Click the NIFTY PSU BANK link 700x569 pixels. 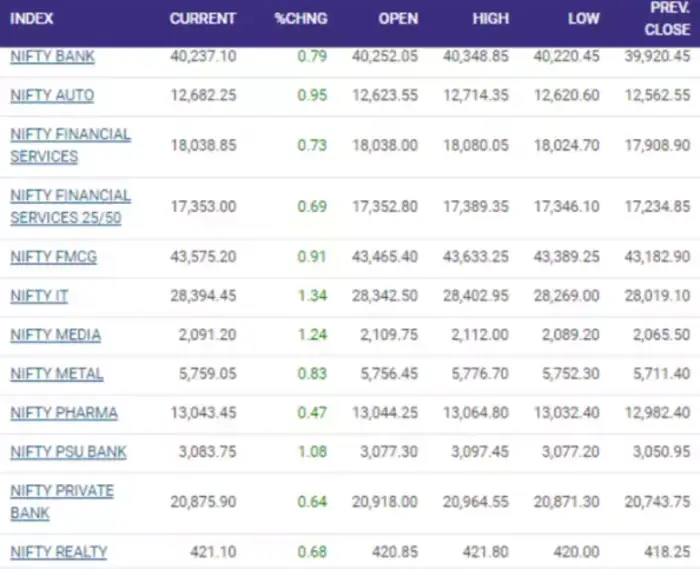[68, 452]
